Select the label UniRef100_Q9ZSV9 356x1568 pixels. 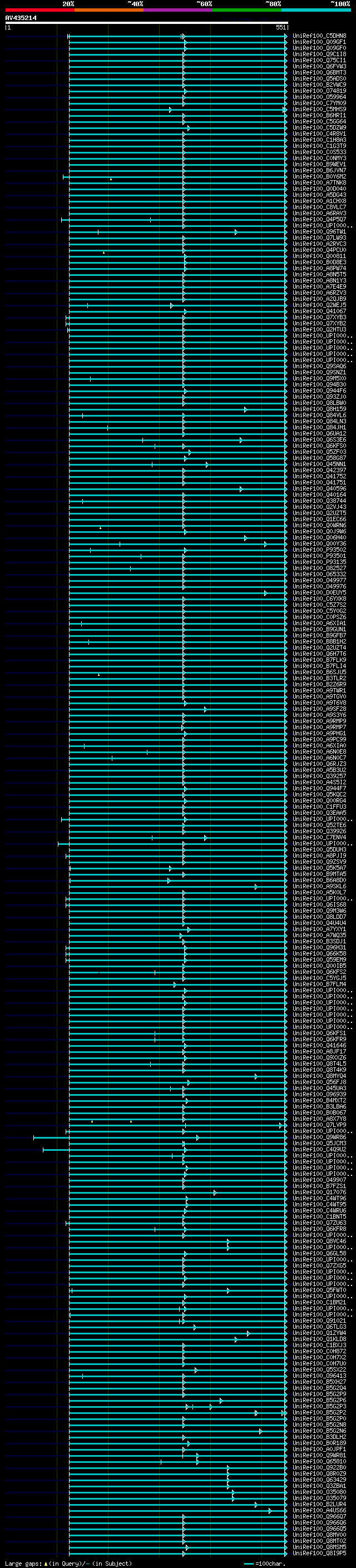pos(319,862)
